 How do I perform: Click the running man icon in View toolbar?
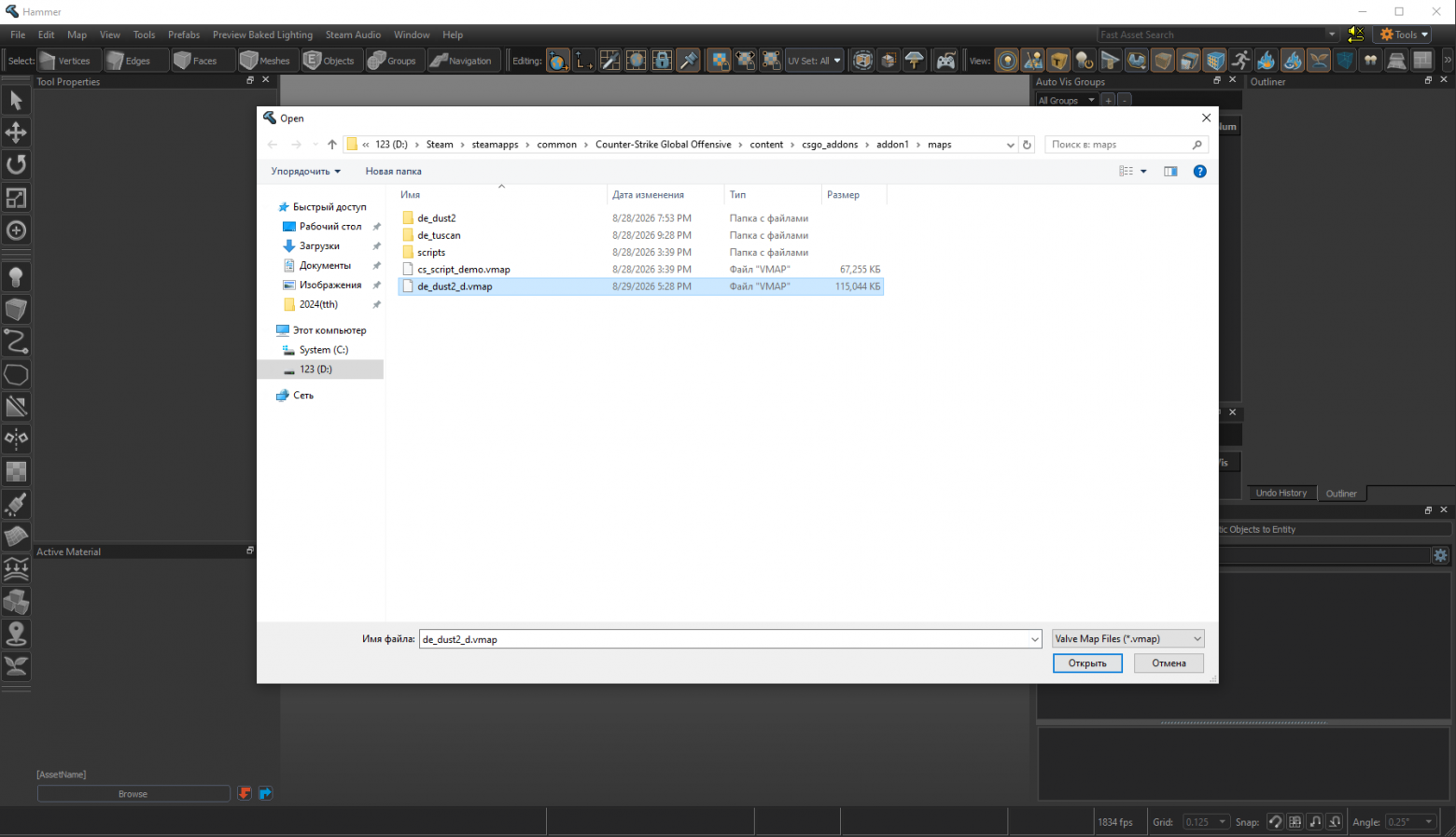(x=1240, y=61)
